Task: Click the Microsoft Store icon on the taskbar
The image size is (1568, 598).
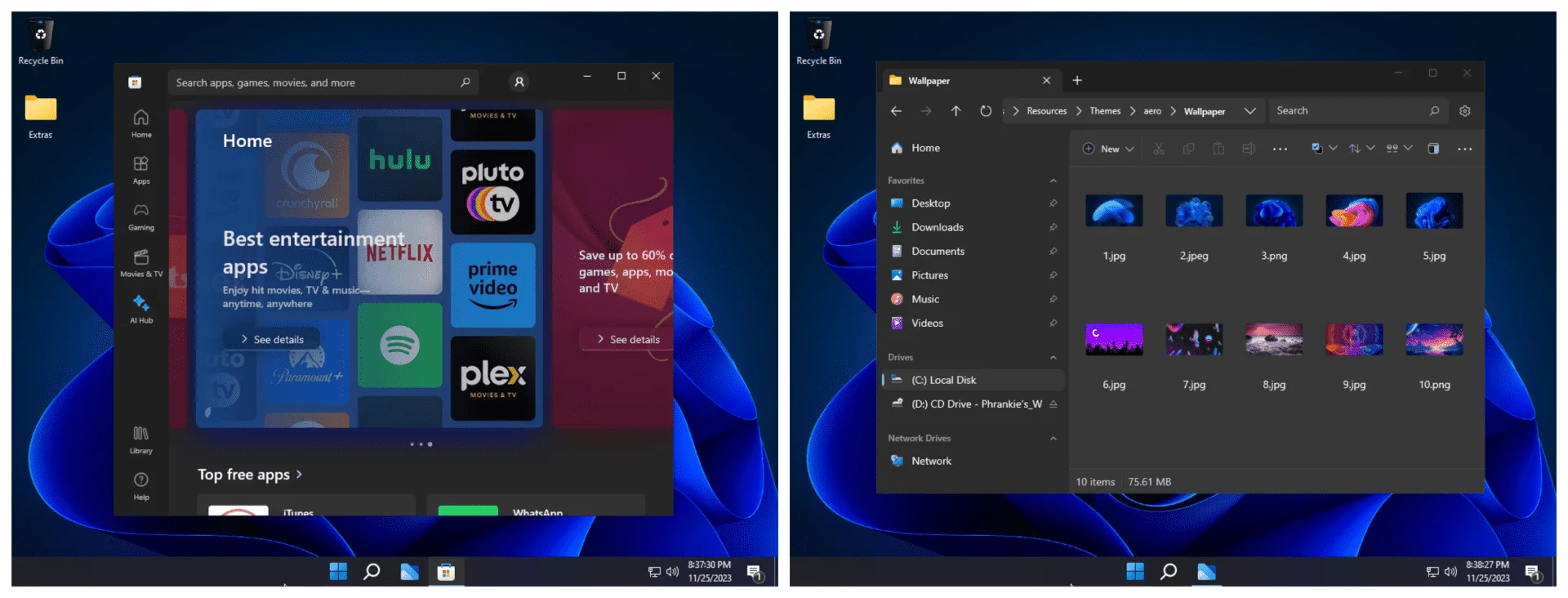Action: click(x=446, y=572)
